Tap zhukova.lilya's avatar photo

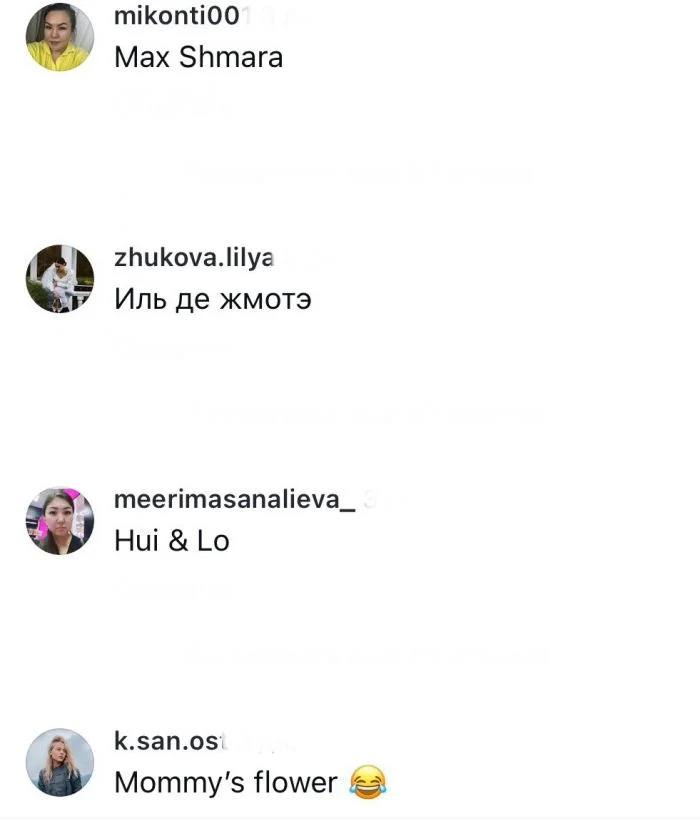[60, 279]
